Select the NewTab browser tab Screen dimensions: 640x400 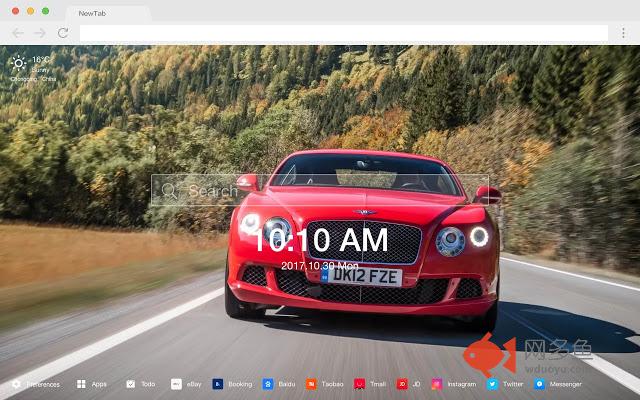[109, 13]
